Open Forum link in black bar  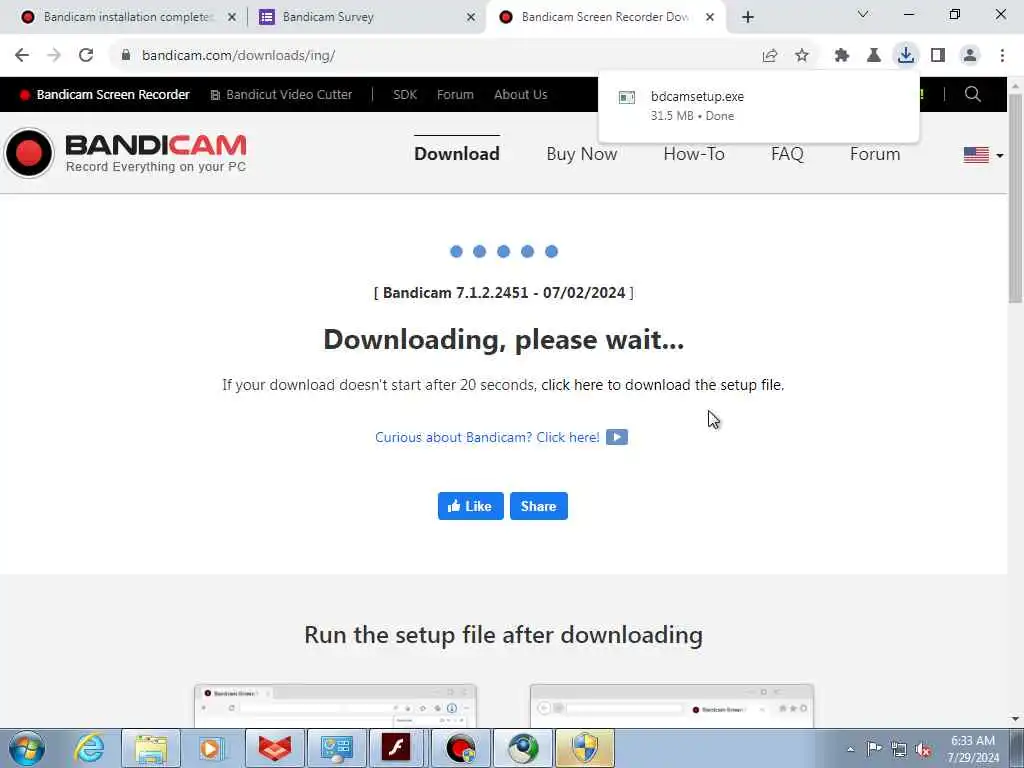455,95
